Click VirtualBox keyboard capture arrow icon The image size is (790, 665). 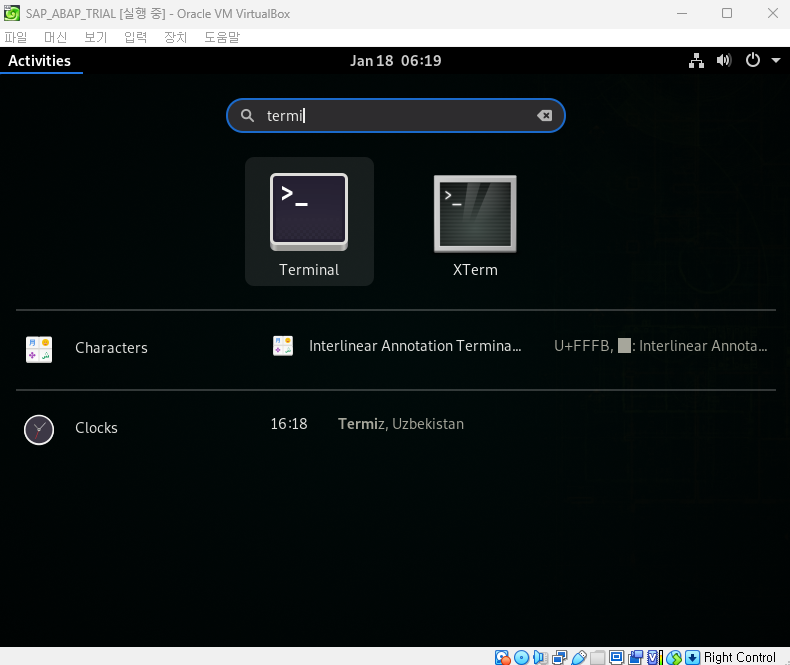(693, 657)
